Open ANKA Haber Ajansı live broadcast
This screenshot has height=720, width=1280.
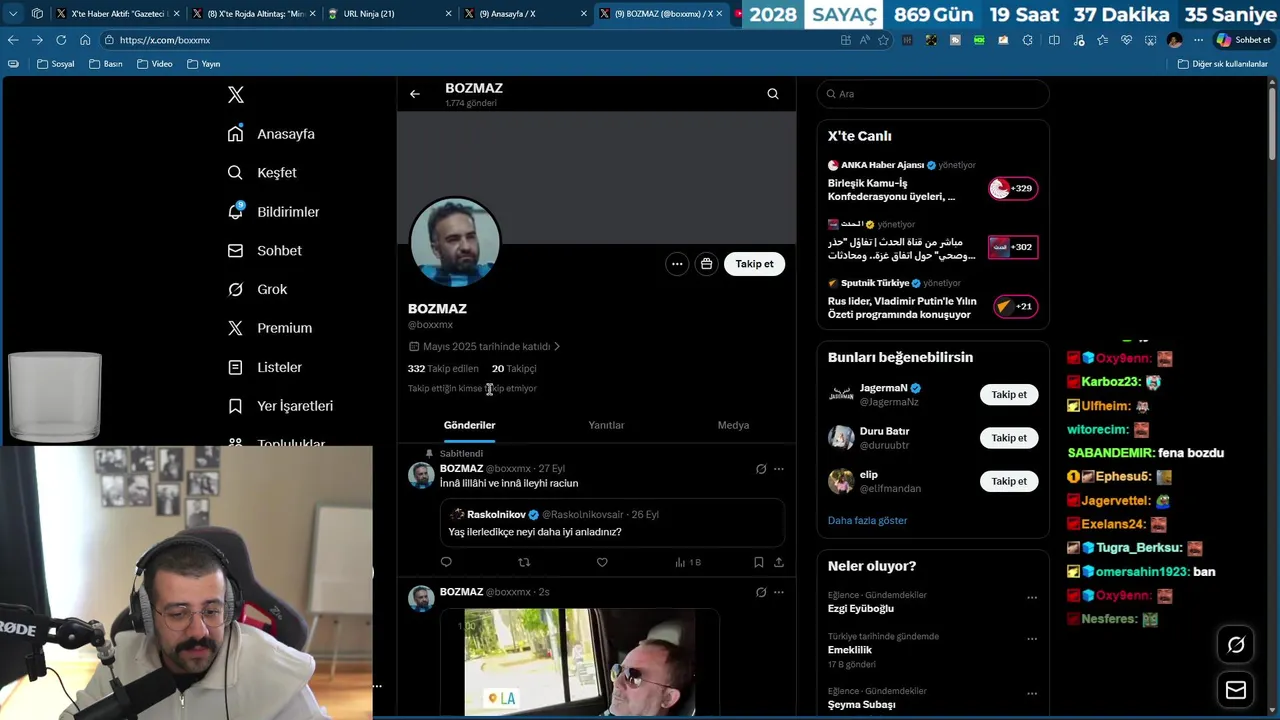click(x=932, y=183)
